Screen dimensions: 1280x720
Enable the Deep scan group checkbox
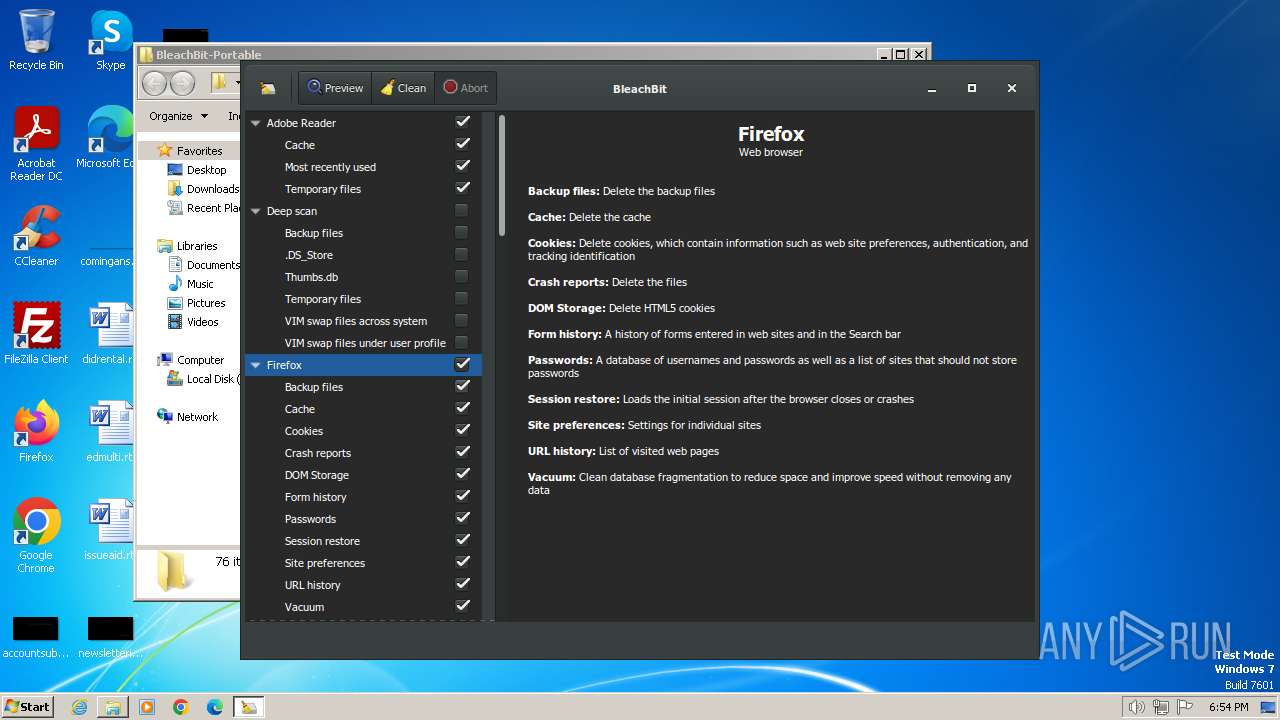pyautogui.click(x=461, y=210)
